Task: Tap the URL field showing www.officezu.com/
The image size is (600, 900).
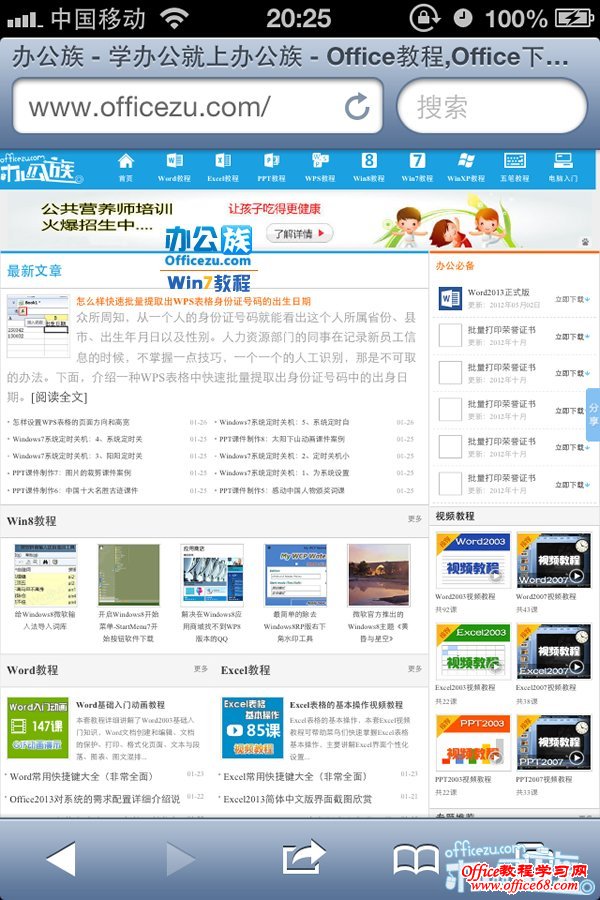Action: [198, 106]
